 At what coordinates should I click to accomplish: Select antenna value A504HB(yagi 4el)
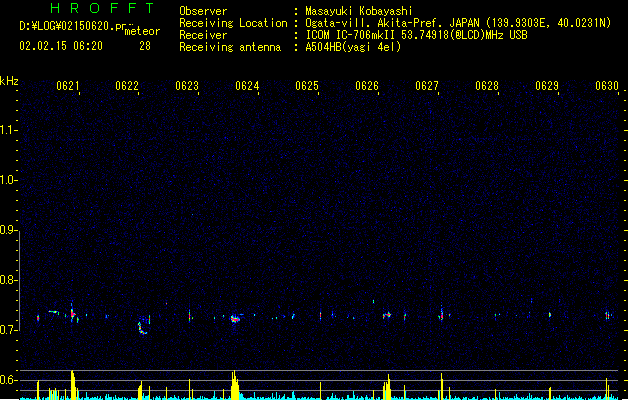tap(353, 47)
